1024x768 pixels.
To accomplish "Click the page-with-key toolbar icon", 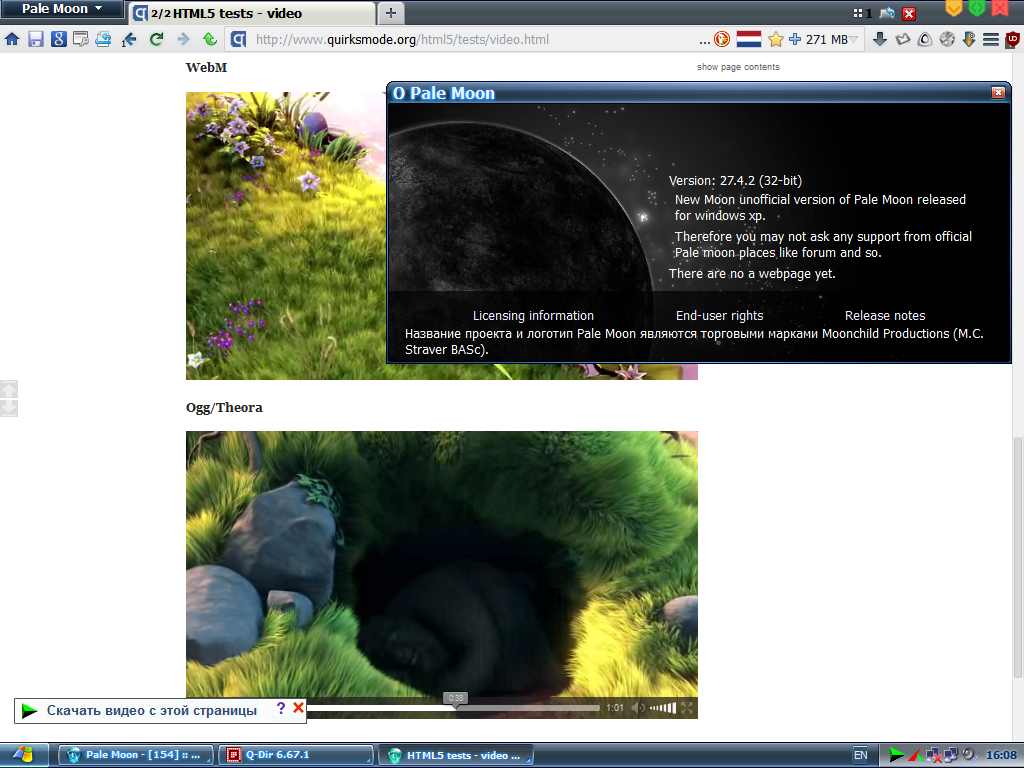I will click(x=81, y=39).
